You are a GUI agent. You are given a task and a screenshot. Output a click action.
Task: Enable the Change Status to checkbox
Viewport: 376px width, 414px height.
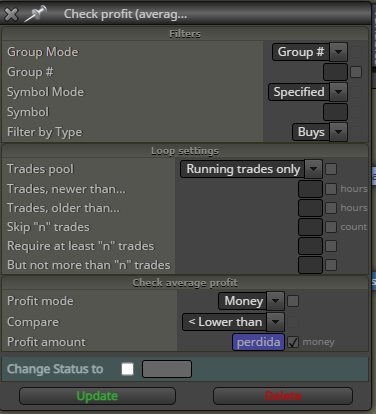[x=128, y=369]
